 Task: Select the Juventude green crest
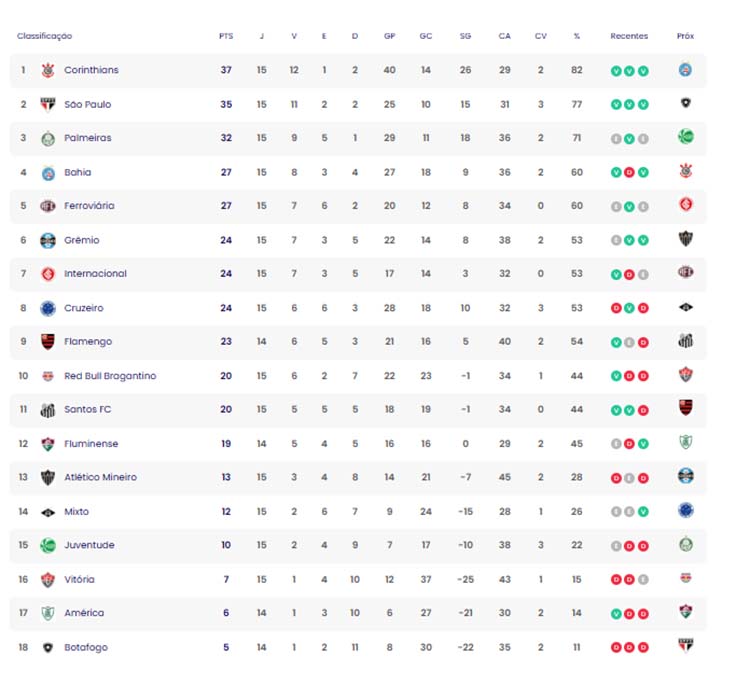48,545
